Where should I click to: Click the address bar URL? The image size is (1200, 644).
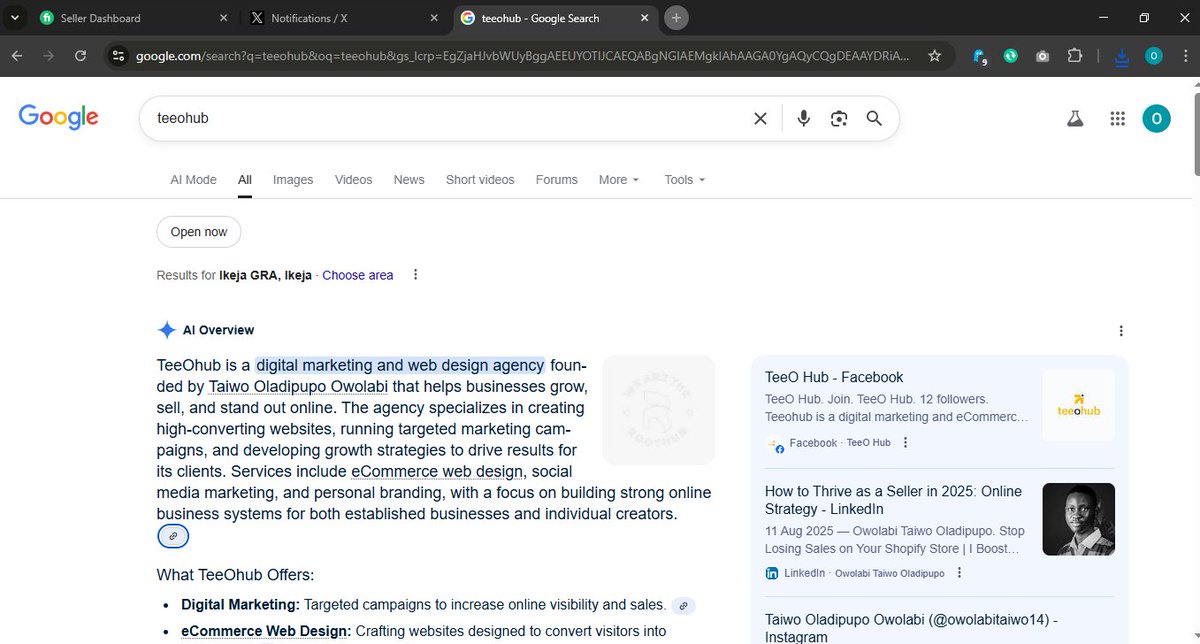(522, 56)
